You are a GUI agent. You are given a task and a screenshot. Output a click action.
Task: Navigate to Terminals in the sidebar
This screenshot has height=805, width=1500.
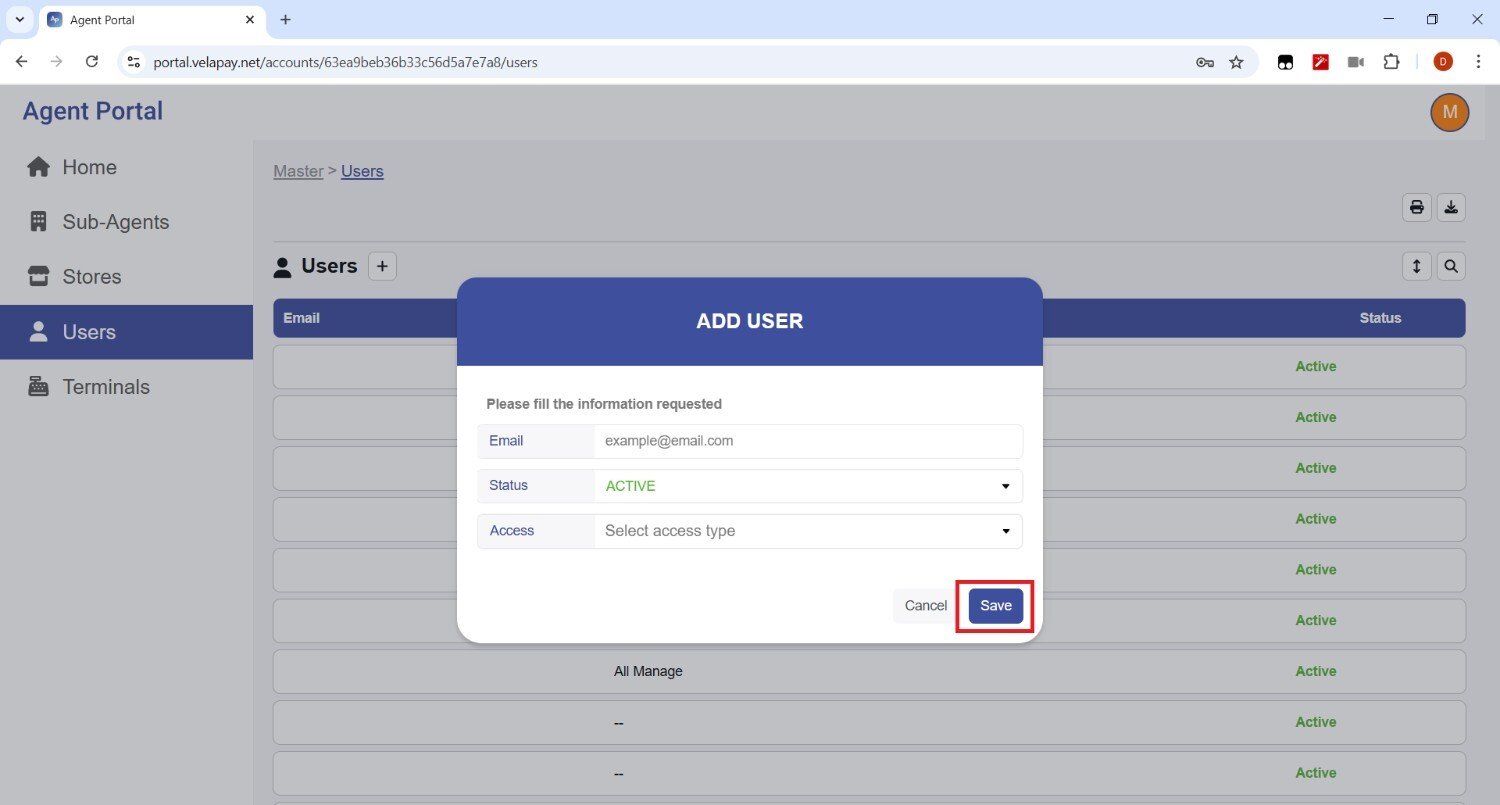click(105, 387)
